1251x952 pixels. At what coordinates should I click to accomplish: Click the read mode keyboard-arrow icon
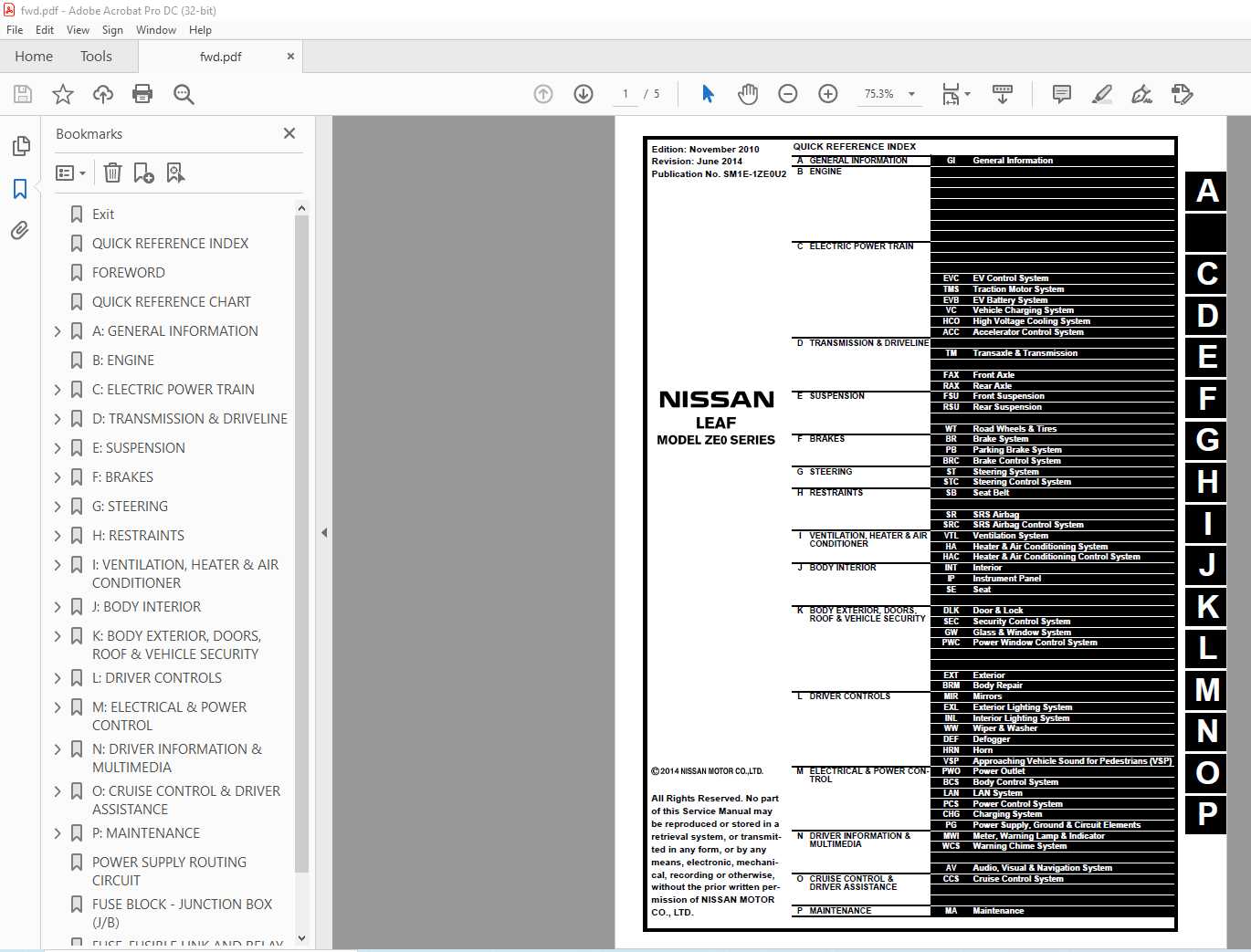[1003, 94]
